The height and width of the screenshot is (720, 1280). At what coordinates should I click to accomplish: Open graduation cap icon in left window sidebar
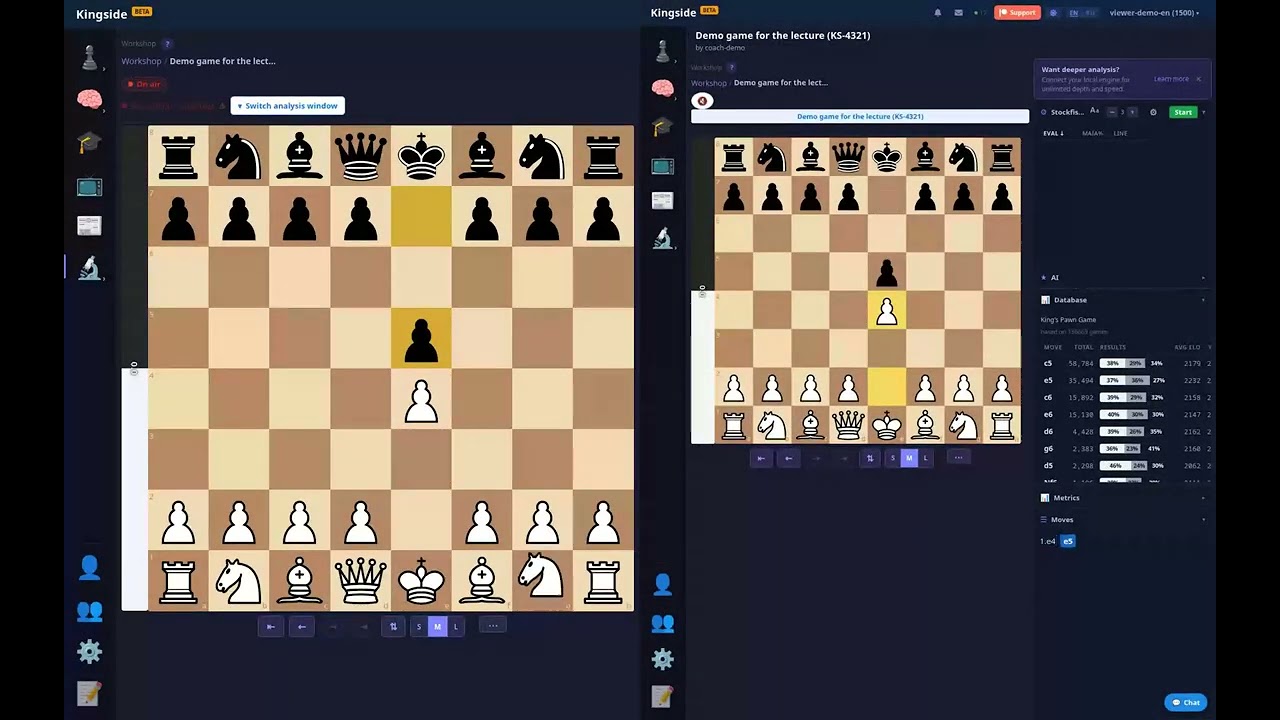tap(90, 142)
